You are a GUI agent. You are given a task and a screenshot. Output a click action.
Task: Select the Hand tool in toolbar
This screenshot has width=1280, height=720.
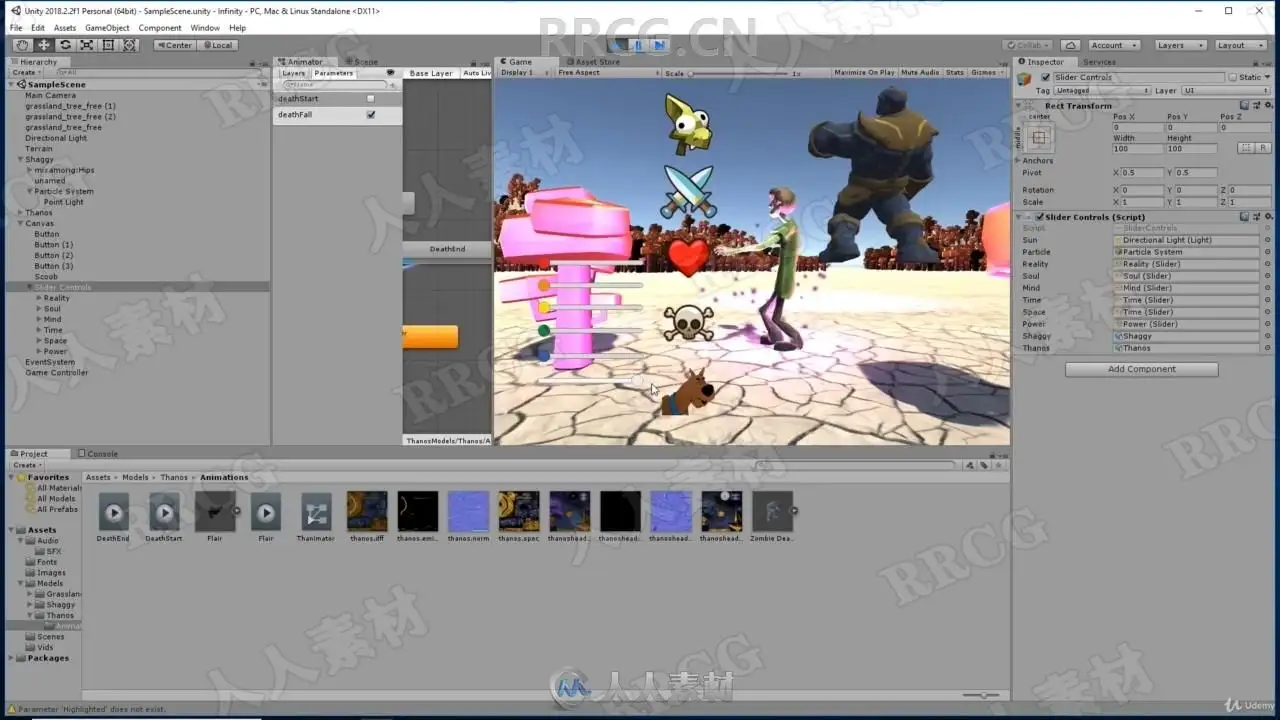tap(22, 45)
